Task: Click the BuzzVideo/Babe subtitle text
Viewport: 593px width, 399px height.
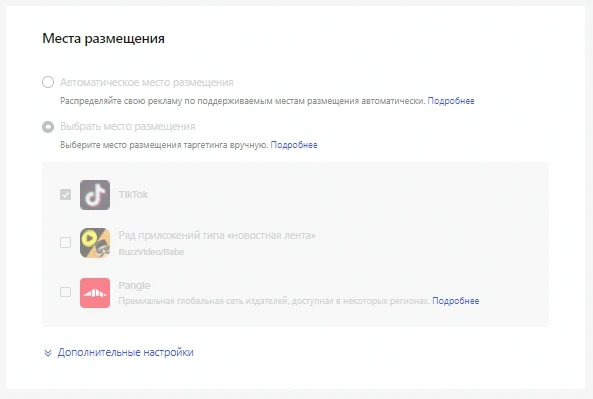Action: [x=151, y=252]
